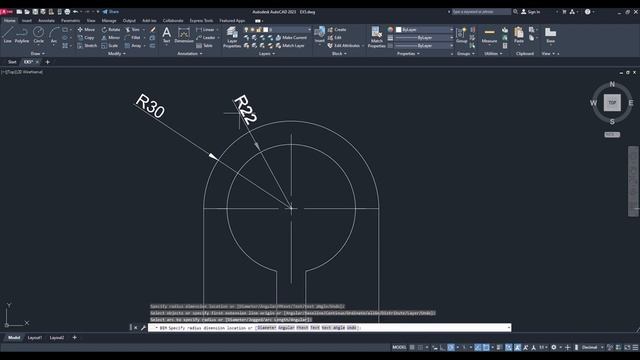The image size is (640, 360).
Task: Click the Stretch tool
Action: pyautogui.click(x=87, y=46)
